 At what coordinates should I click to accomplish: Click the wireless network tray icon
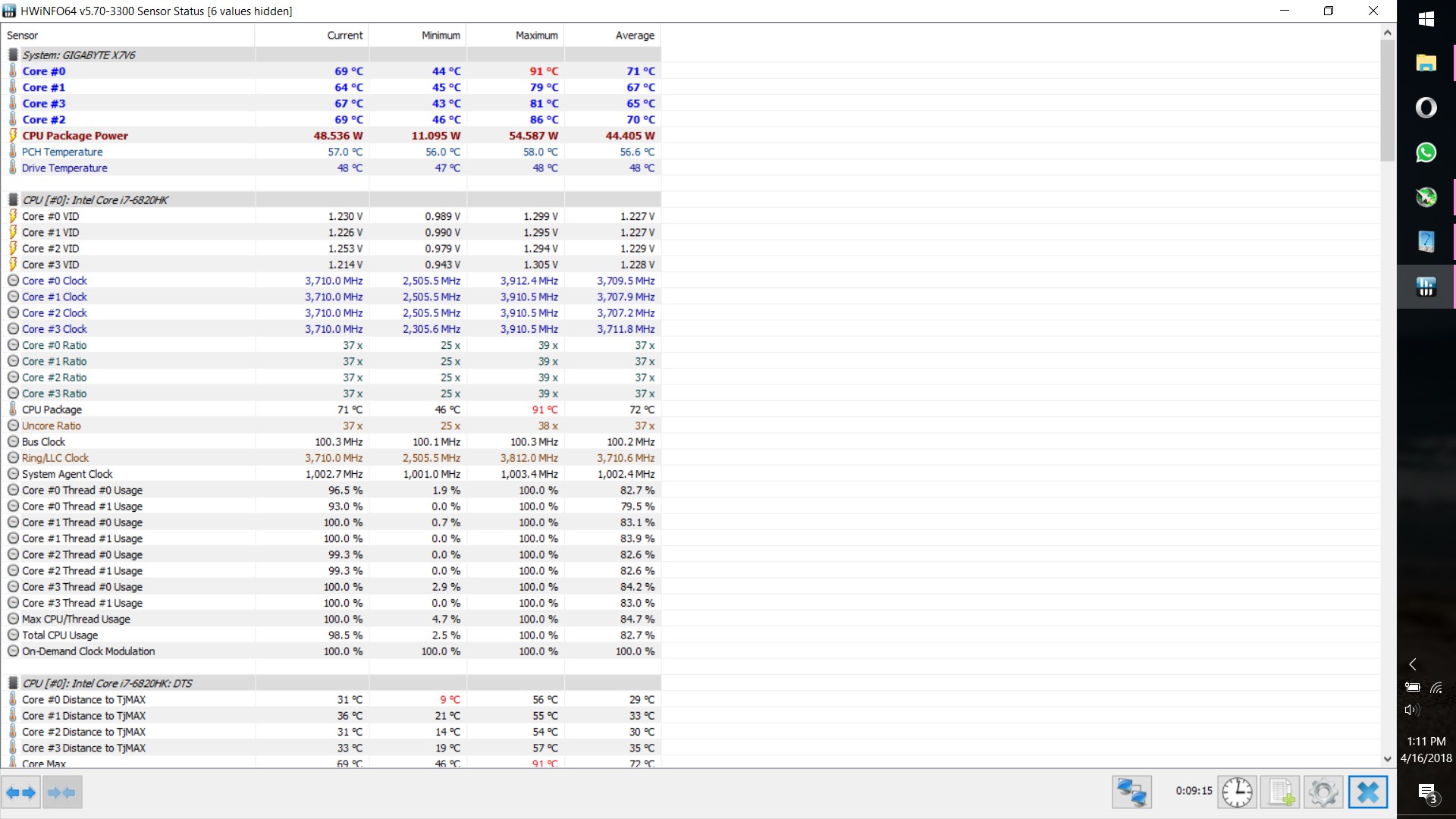point(1436,688)
